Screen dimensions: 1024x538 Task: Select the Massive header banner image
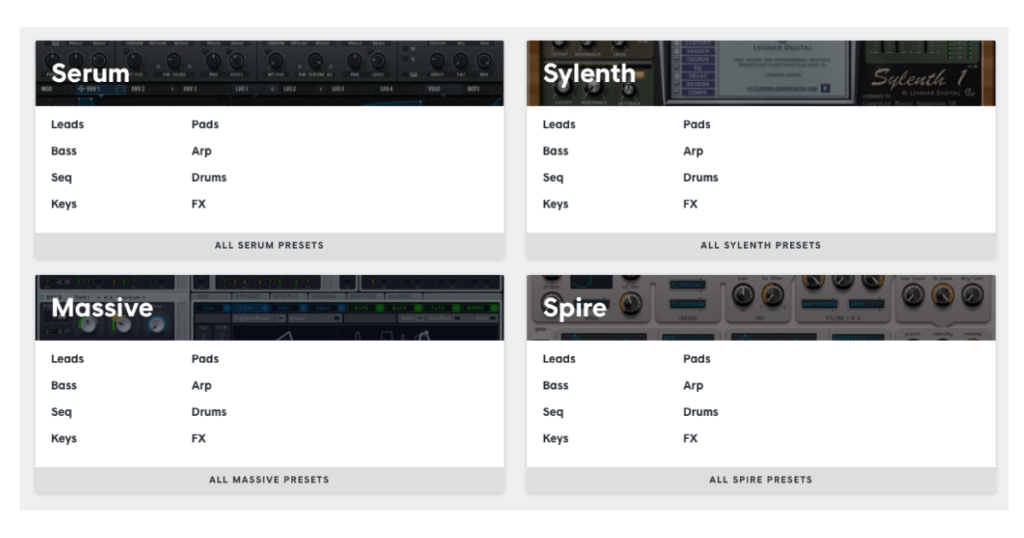270,308
